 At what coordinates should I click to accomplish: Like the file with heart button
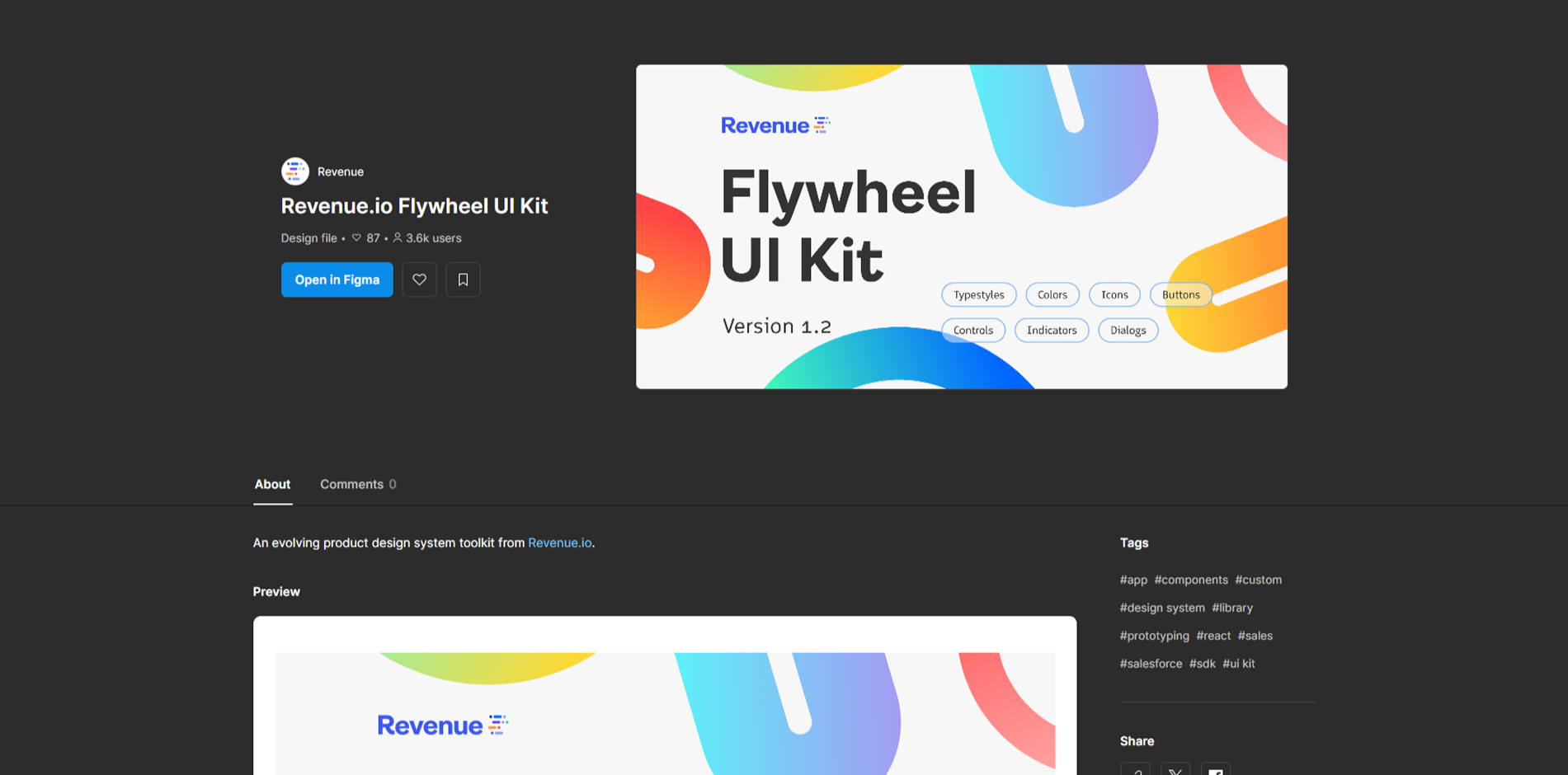coord(419,279)
